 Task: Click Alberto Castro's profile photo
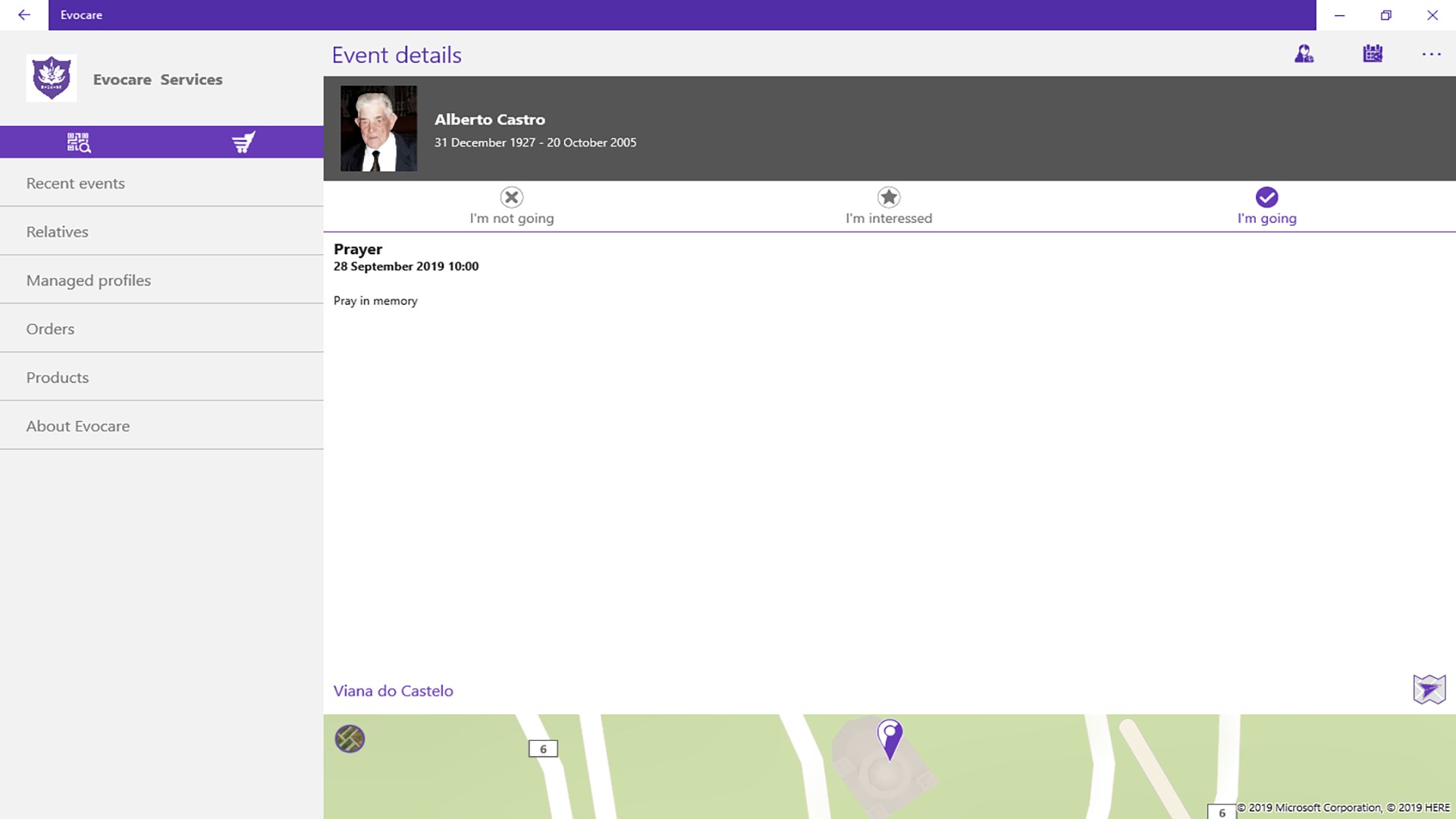click(x=378, y=128)
